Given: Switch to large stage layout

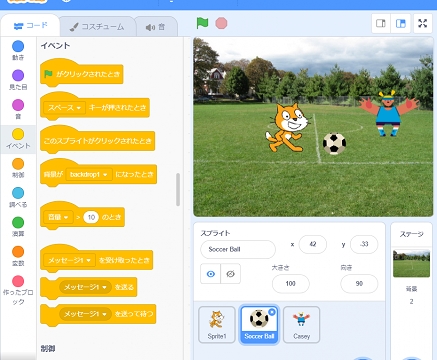Looking at the screenshot, I should (401, 23).
